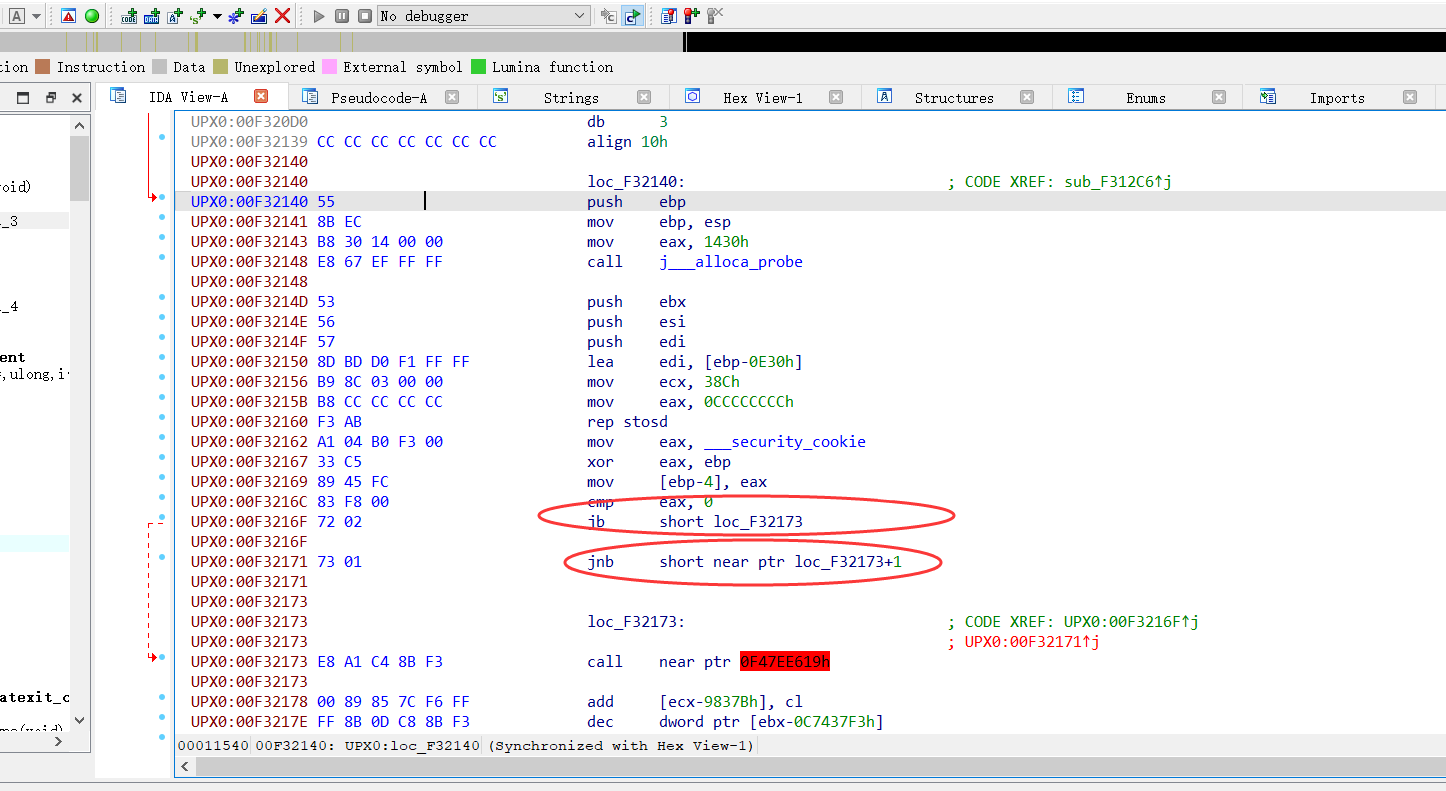Start the debugger process with play
The image size is (1446, 791).
click(319, 16)
